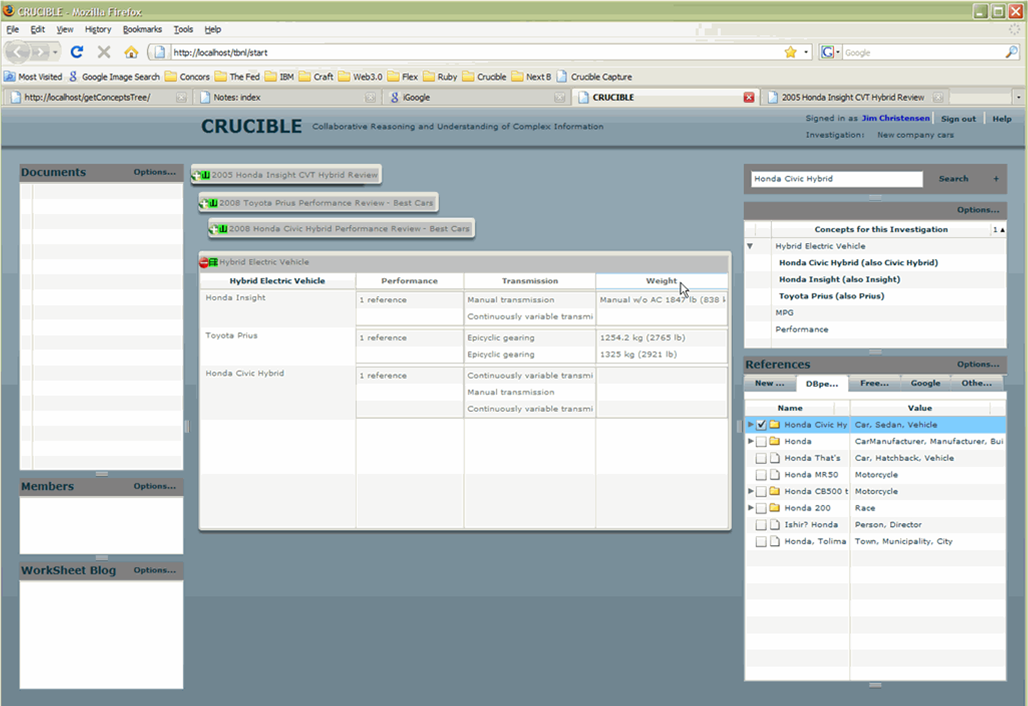Close the CRUCIBLE browser tab

click(x=749, y=97)
